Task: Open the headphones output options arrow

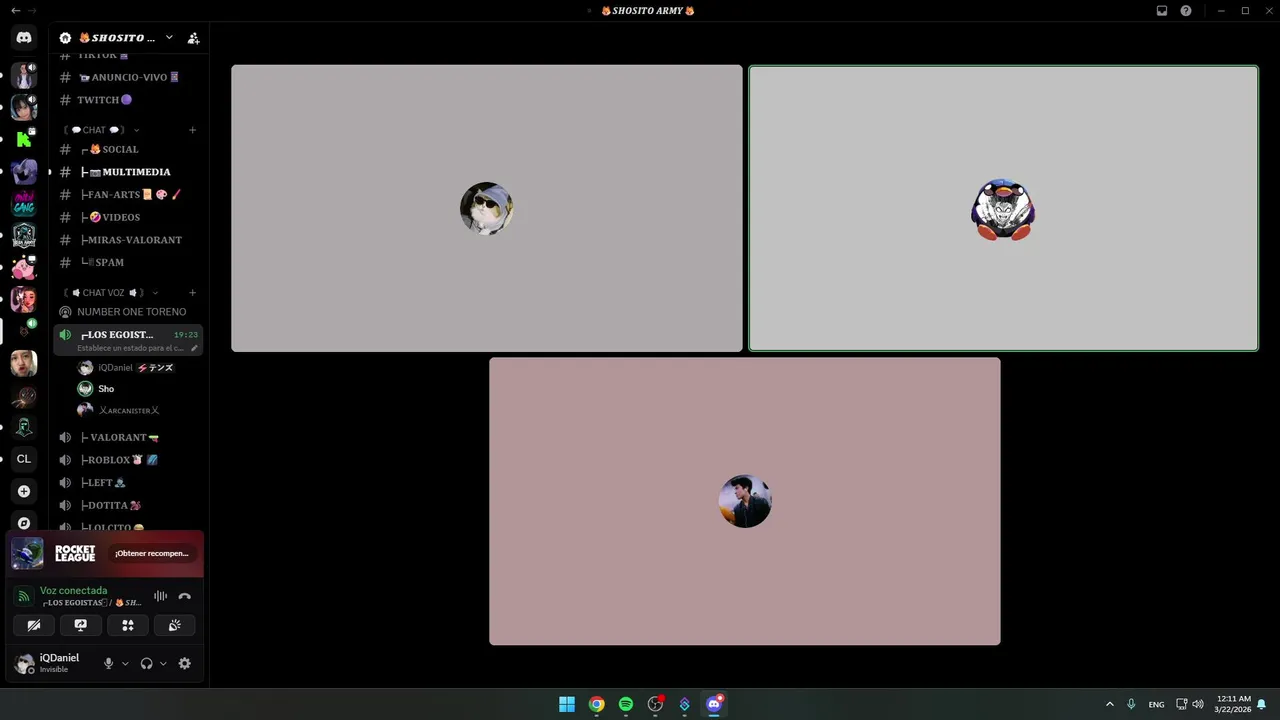Action: (x=163, y=663)
